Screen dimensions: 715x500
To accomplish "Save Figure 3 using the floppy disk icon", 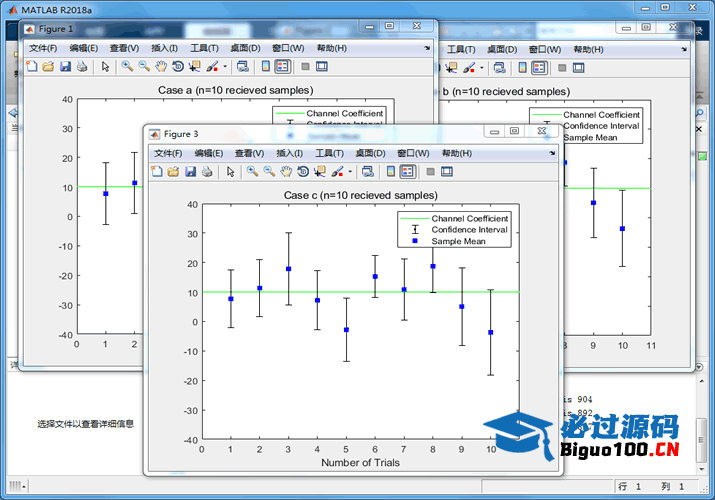I will pos(189,172).
